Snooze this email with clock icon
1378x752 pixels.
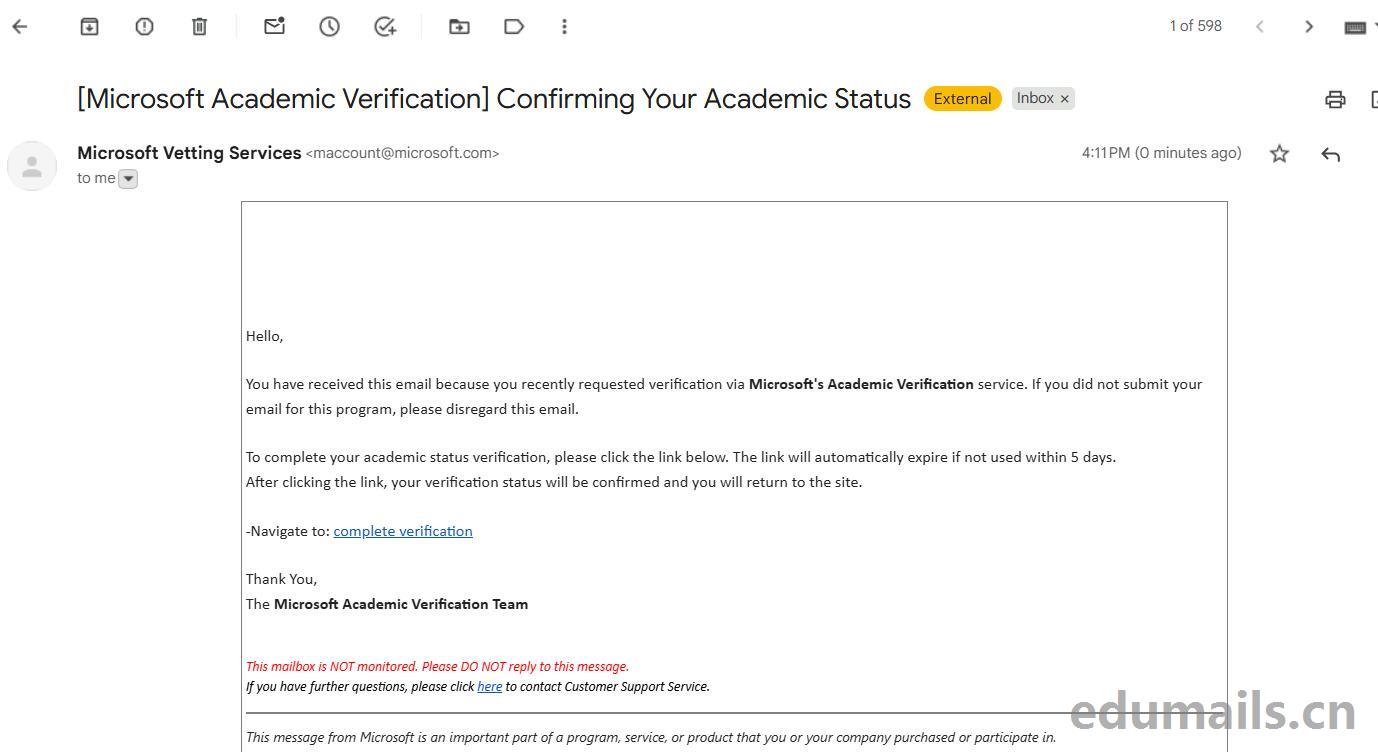pyautogui.click(x=329, y=27)
